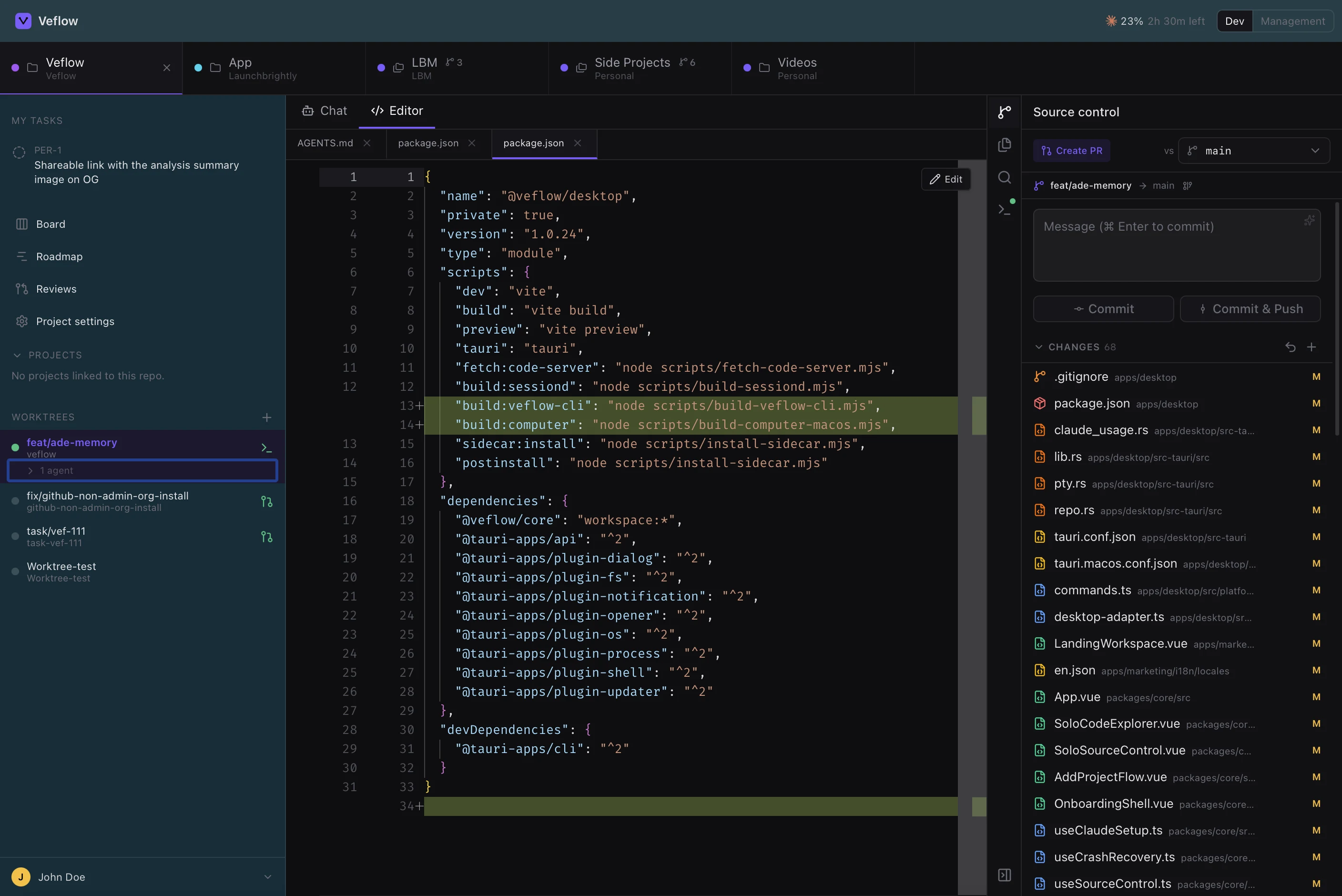
Task: Open the Reviews page
Action: tap(142, 289)
